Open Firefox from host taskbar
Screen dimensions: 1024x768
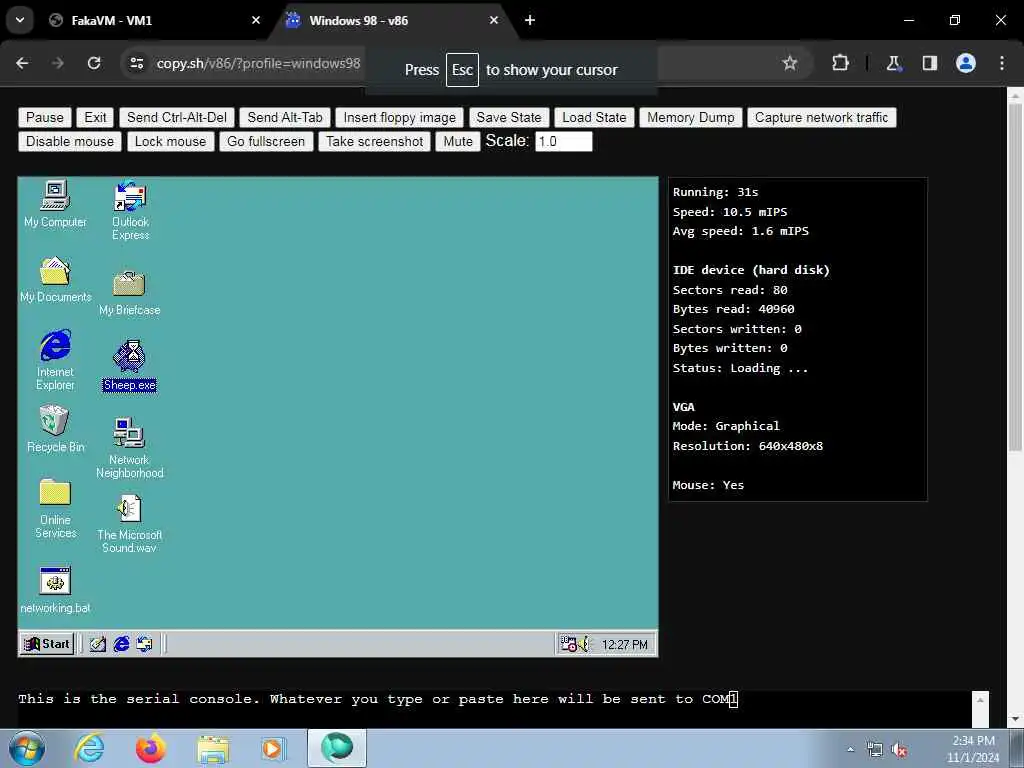point(151,748)
